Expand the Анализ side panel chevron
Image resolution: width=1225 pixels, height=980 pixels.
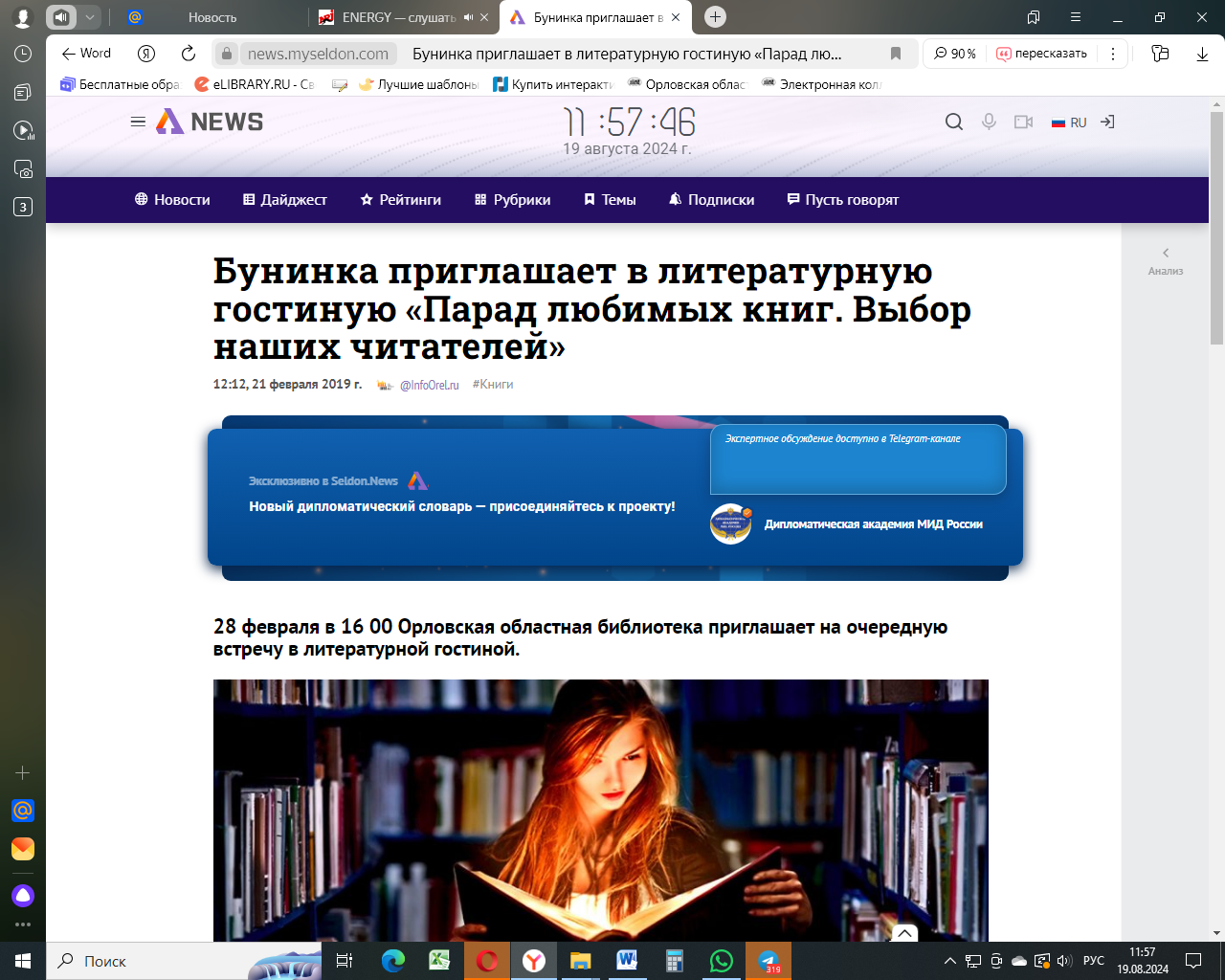[x=1166, y=254]
